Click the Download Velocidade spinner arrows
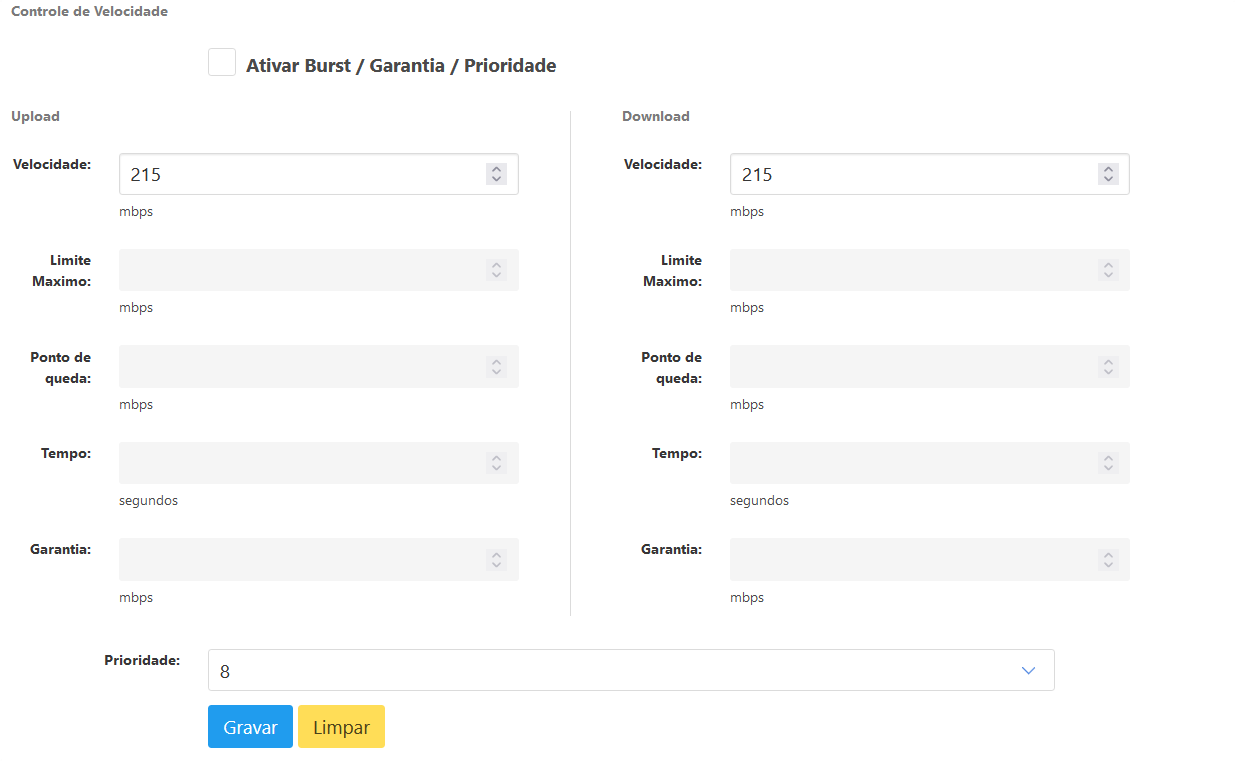This screenshot has height=761, width=1235. pos(1107,174)
